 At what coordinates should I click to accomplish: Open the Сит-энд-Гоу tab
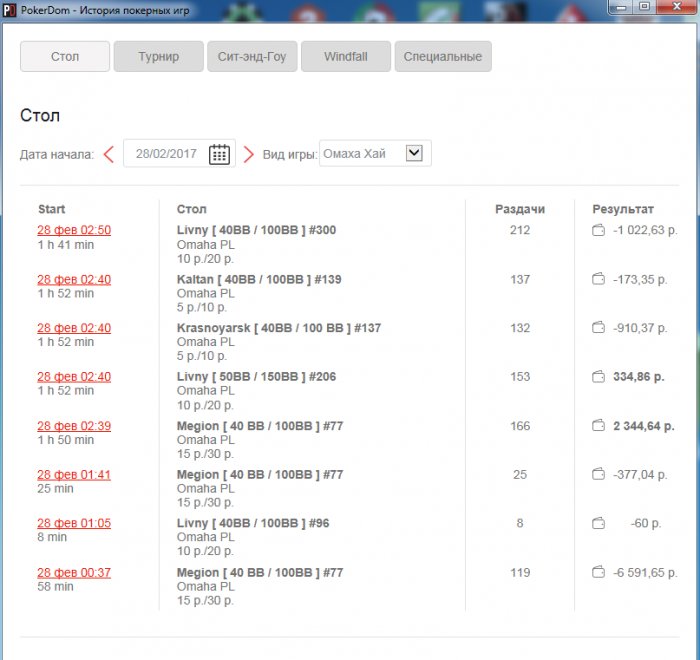(x=252, y=56)
